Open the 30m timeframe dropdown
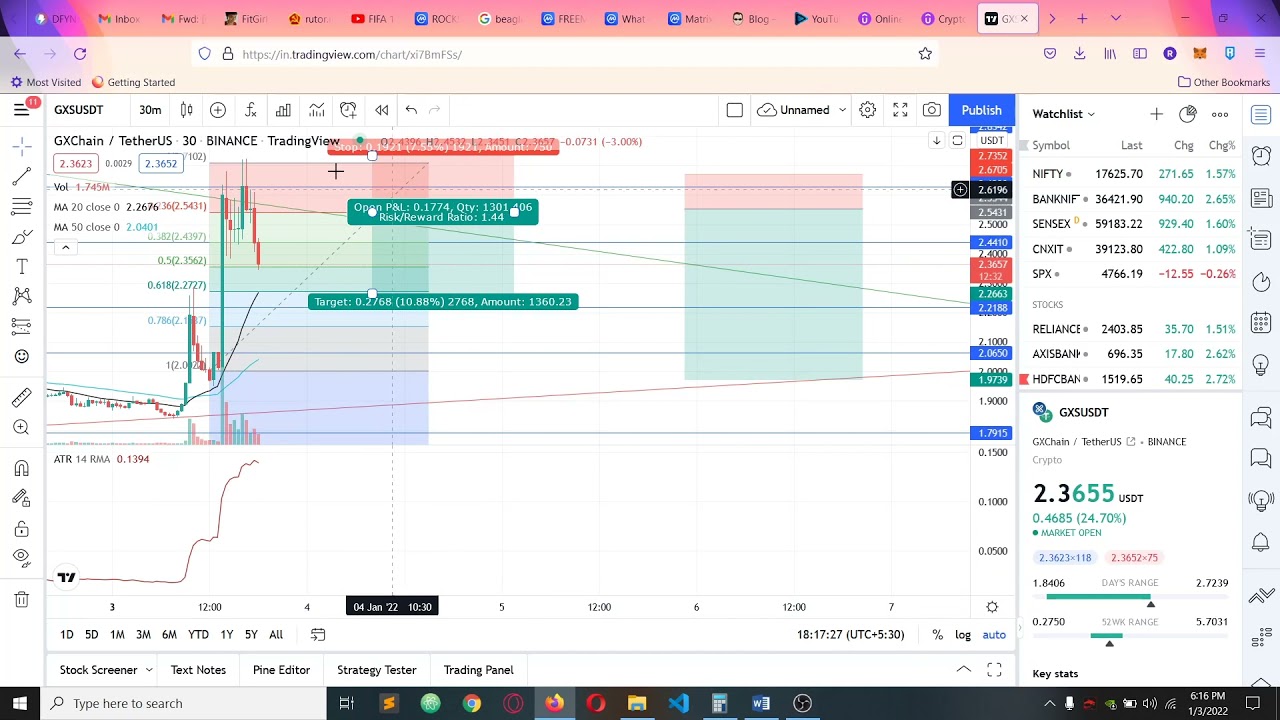The image size is (1280, 720). point(150,110)
